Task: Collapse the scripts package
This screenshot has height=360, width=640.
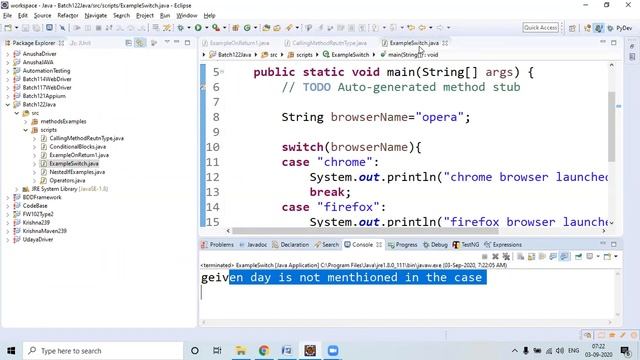Action: pos(26,130)
